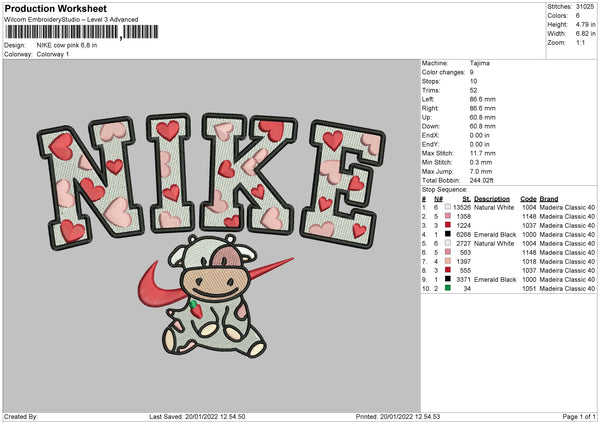Viewport: 600px width, 424px height.
Task: Select the 'Code' column header
Action: [x=528, y=199]
